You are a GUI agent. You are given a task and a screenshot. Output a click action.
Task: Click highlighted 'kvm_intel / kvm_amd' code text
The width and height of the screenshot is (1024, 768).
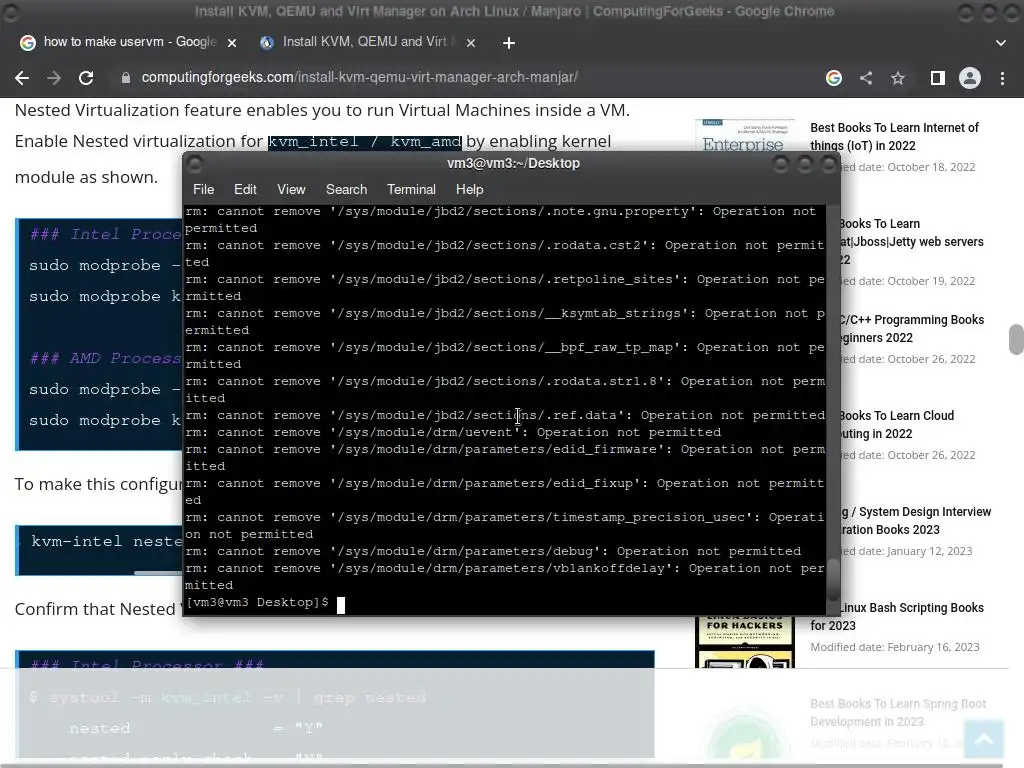point(364,142)
